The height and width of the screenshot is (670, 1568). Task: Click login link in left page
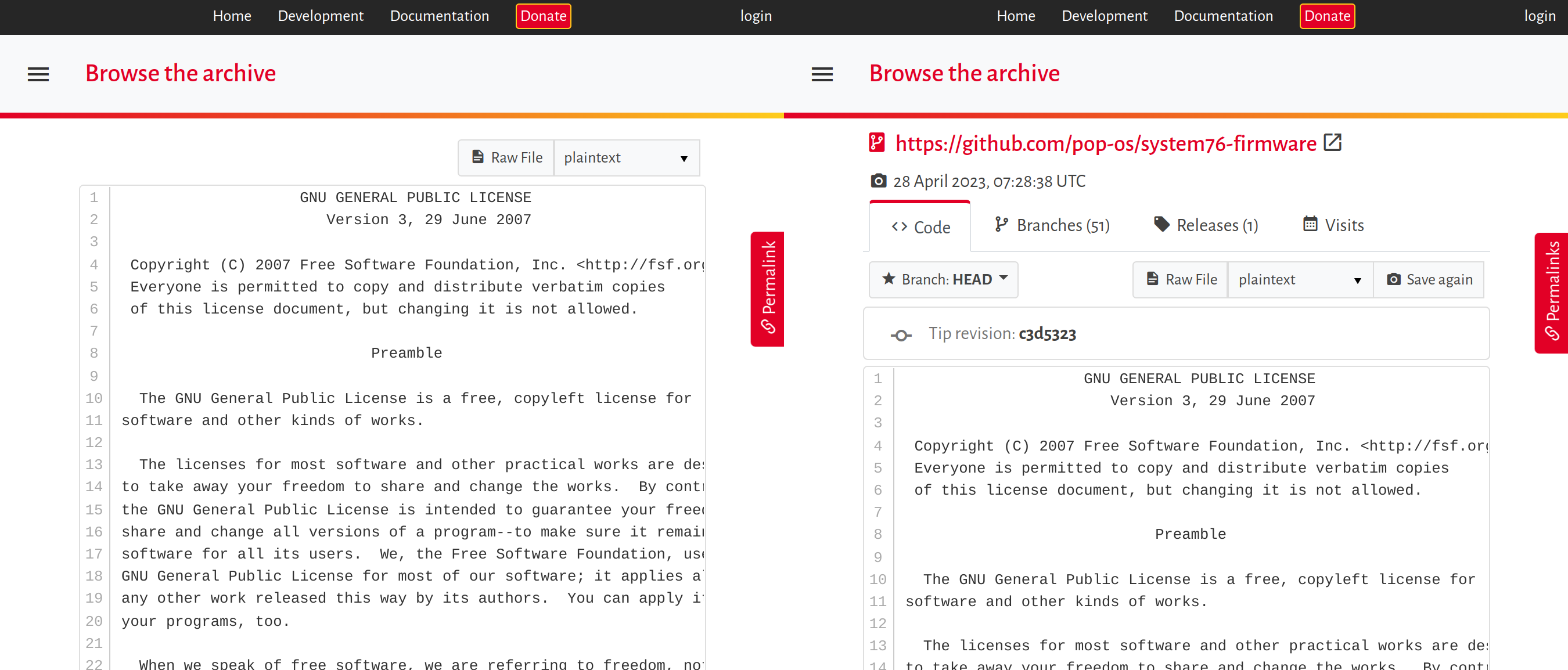click(756, 16)
